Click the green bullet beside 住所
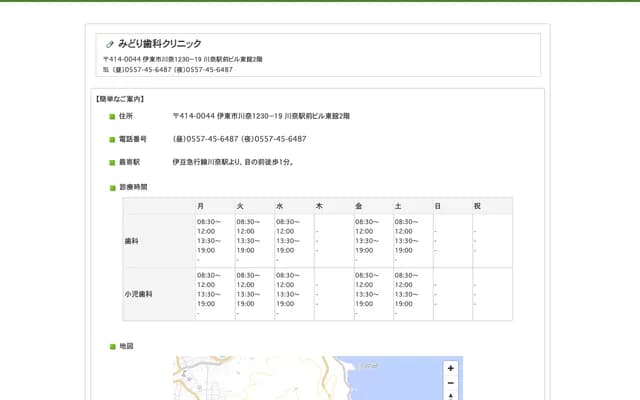640x400 pixels. (x=112, y=117)
